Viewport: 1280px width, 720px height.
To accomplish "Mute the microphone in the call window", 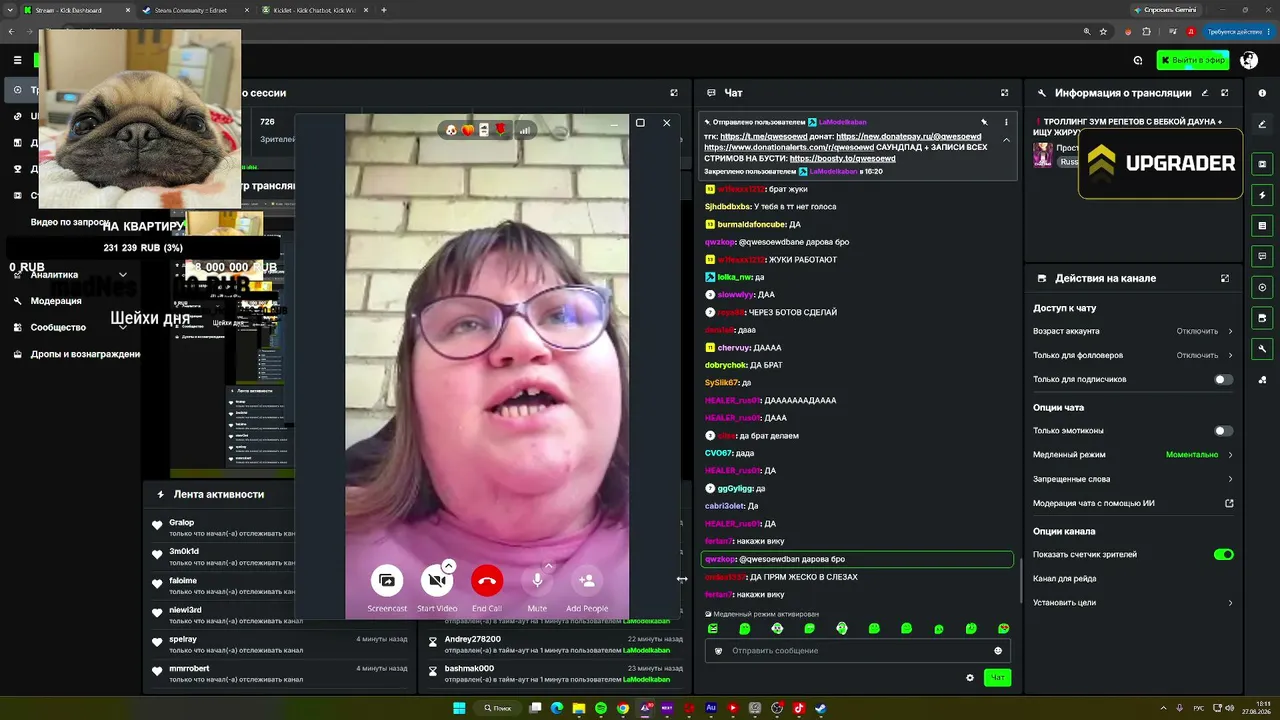I will 537,580.
